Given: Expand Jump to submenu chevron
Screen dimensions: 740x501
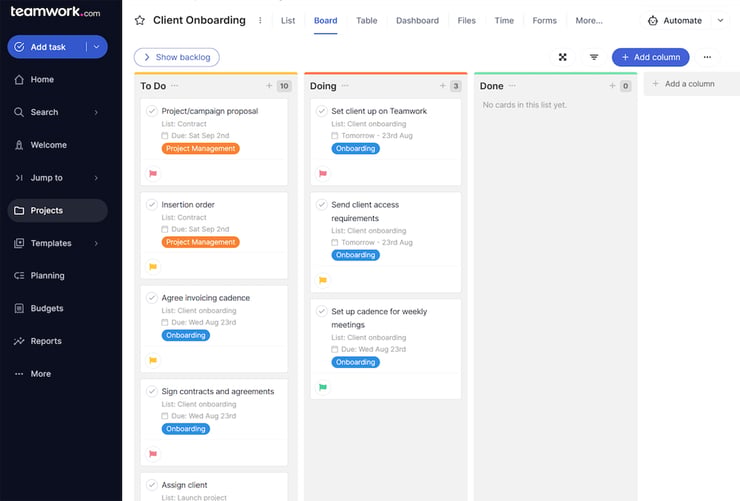Looking at the screenshot, I should 96,178.
